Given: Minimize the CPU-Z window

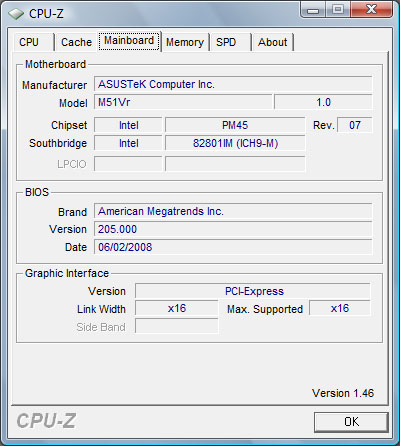Looking at the screenshot, I should (313, 10).
